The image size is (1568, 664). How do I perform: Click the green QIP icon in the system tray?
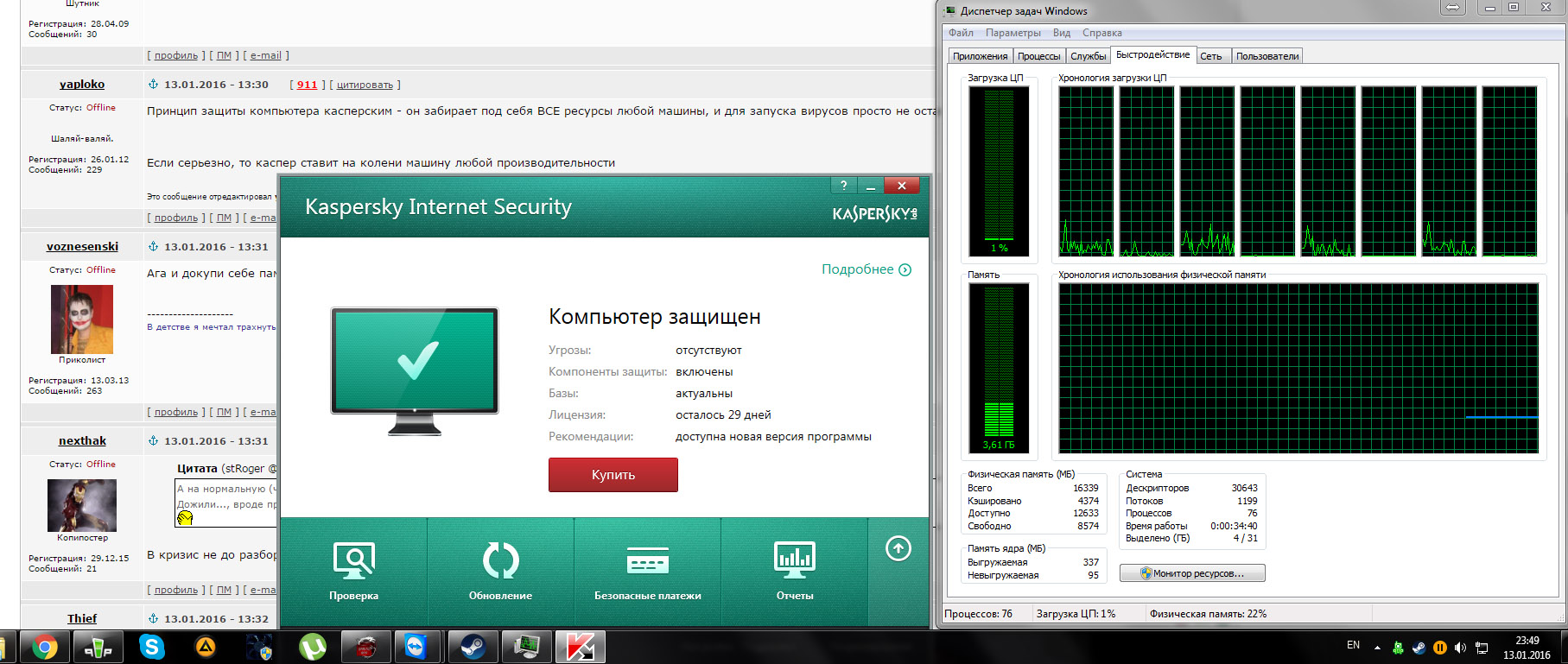(x=1398, y=648)
